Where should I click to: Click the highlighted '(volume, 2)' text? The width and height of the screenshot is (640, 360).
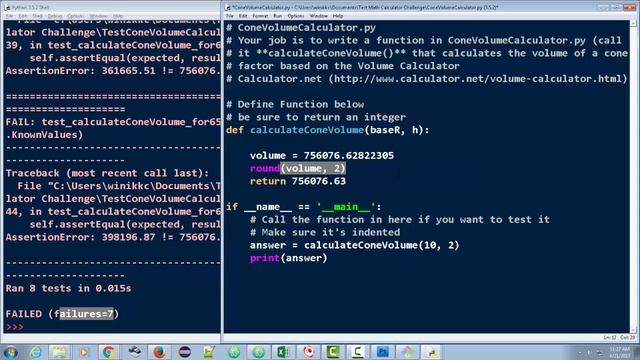point(313,168)
